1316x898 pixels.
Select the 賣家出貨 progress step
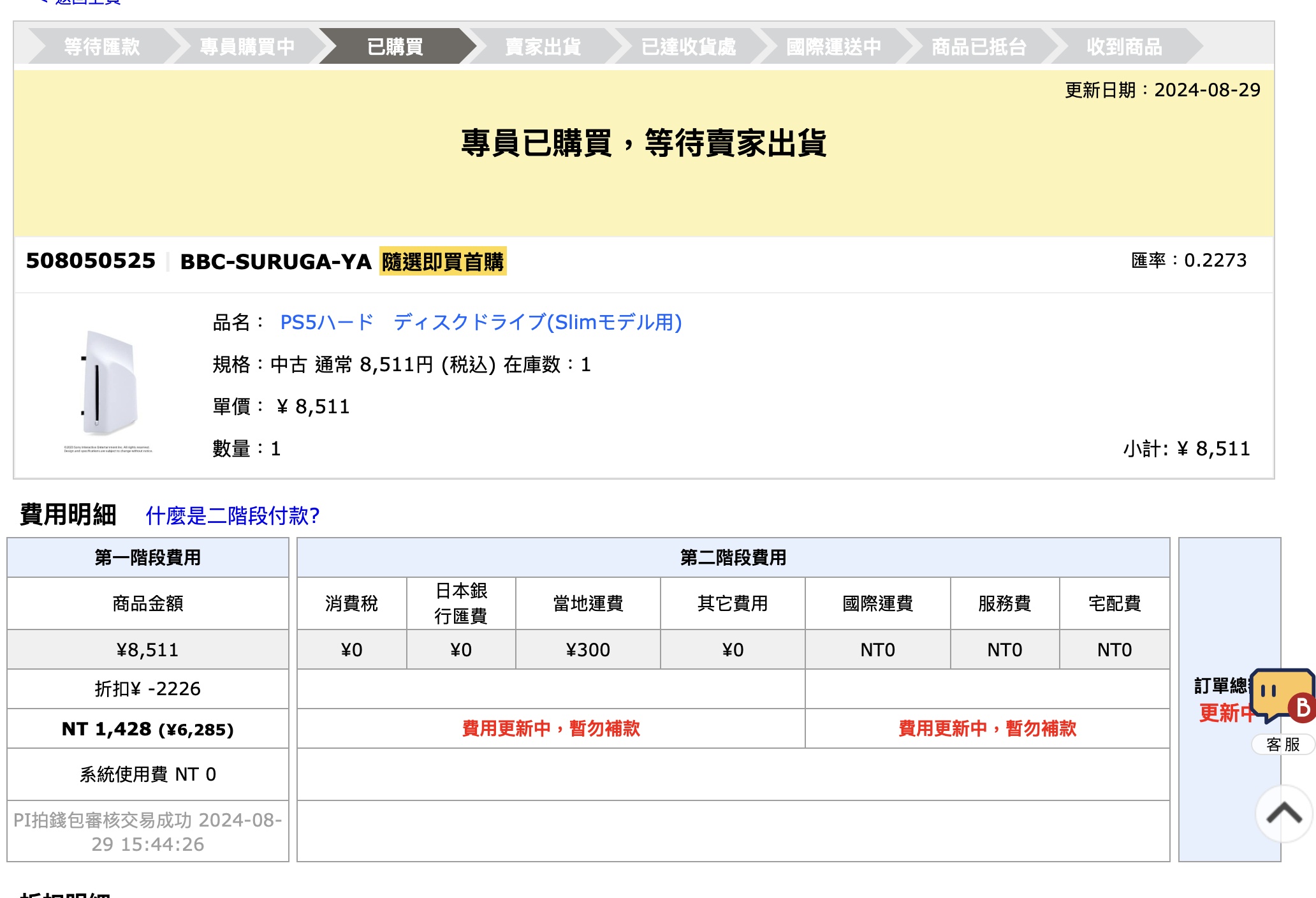click(x=543, y=47)
